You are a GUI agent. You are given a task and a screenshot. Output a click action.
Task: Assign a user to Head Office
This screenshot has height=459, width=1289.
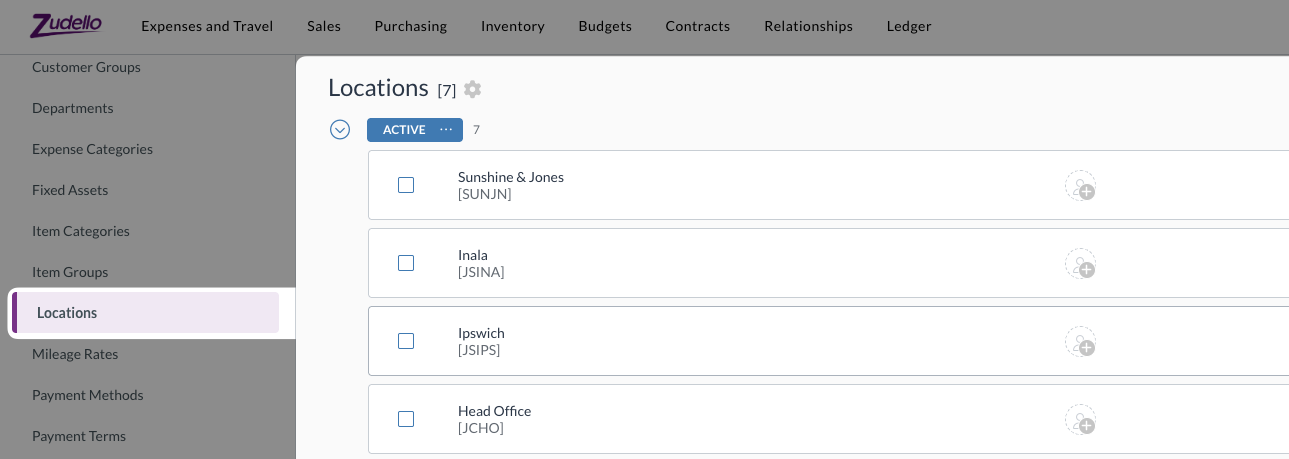1080,420
